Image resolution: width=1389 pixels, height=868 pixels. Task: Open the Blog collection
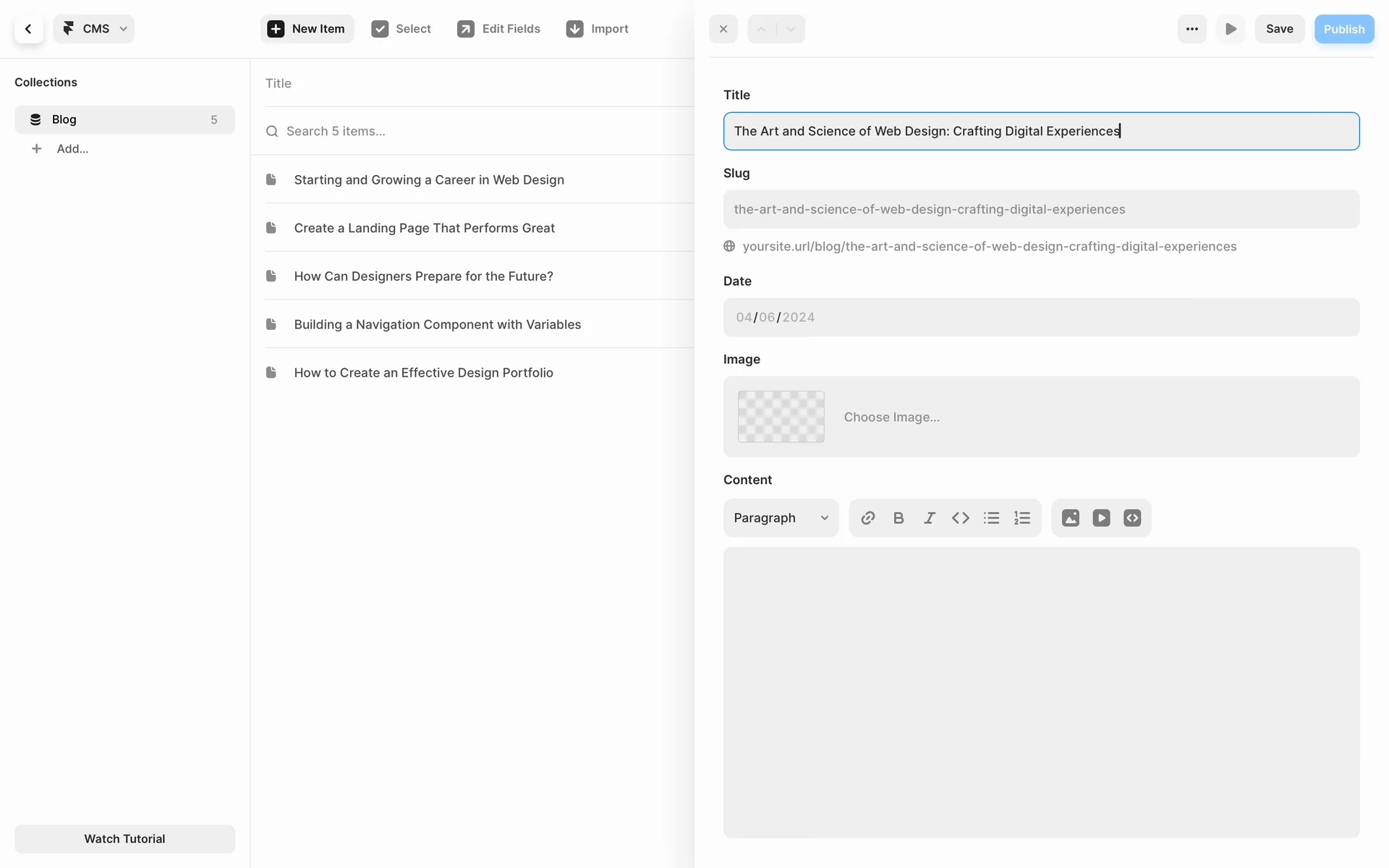pyautogui.click(x=124, y=119)
